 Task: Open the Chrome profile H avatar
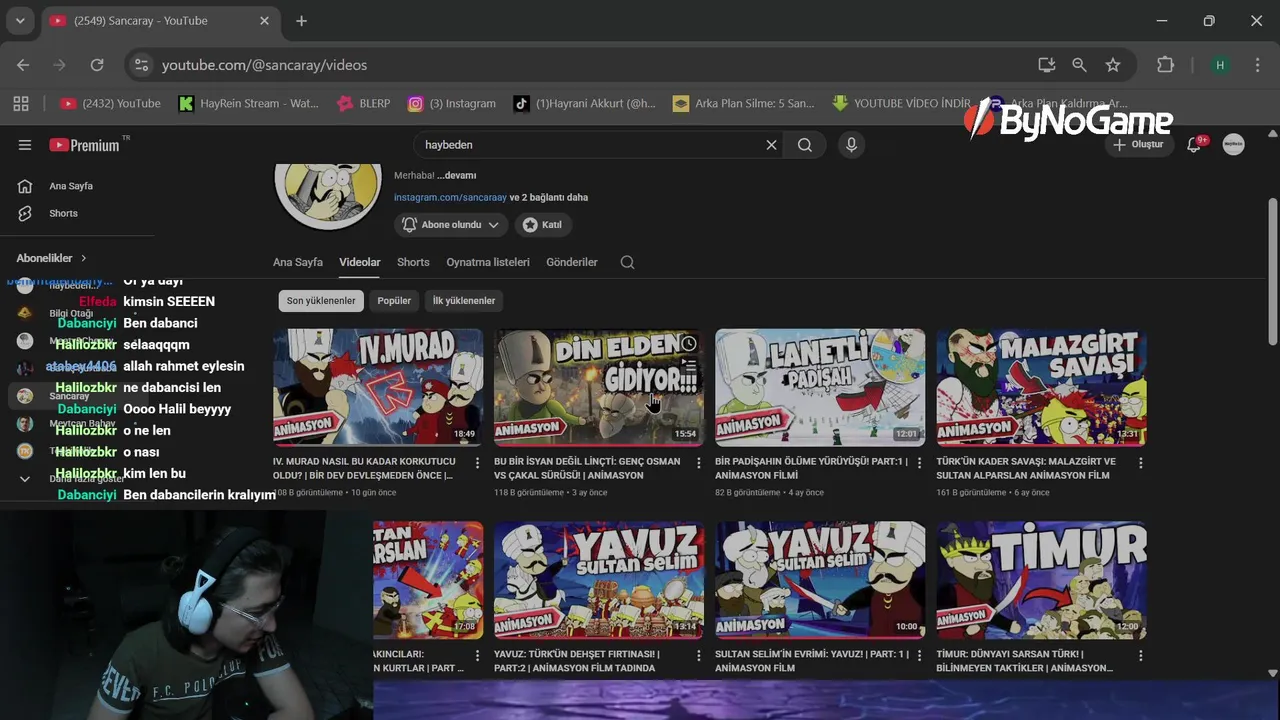(1220, 65)
